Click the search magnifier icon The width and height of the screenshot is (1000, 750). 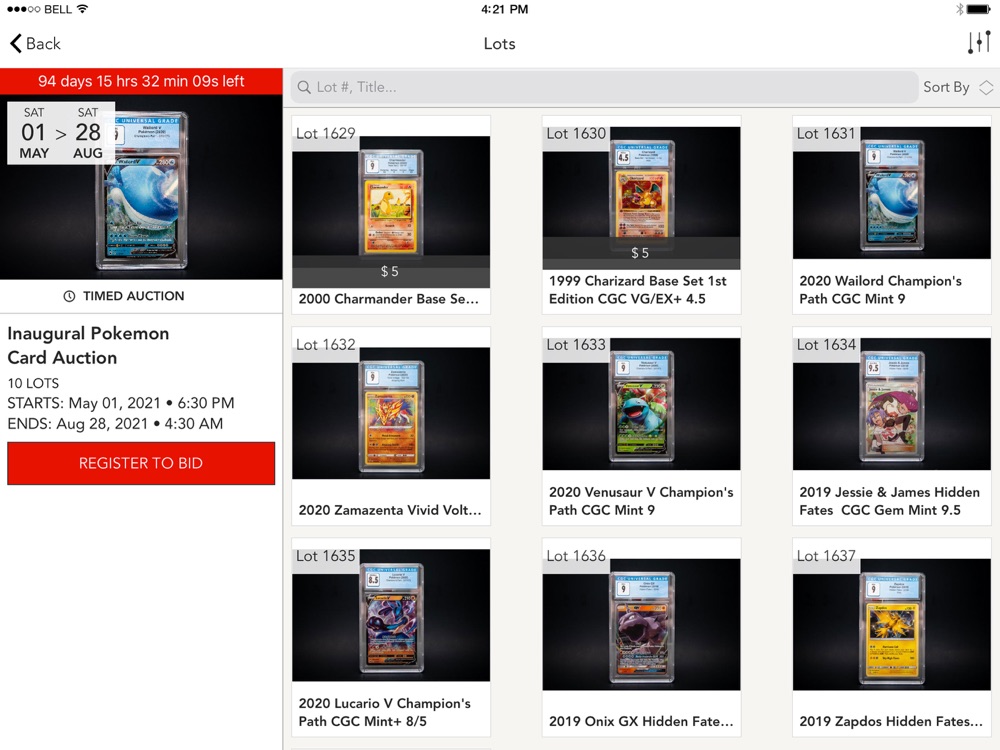point(304,87)
